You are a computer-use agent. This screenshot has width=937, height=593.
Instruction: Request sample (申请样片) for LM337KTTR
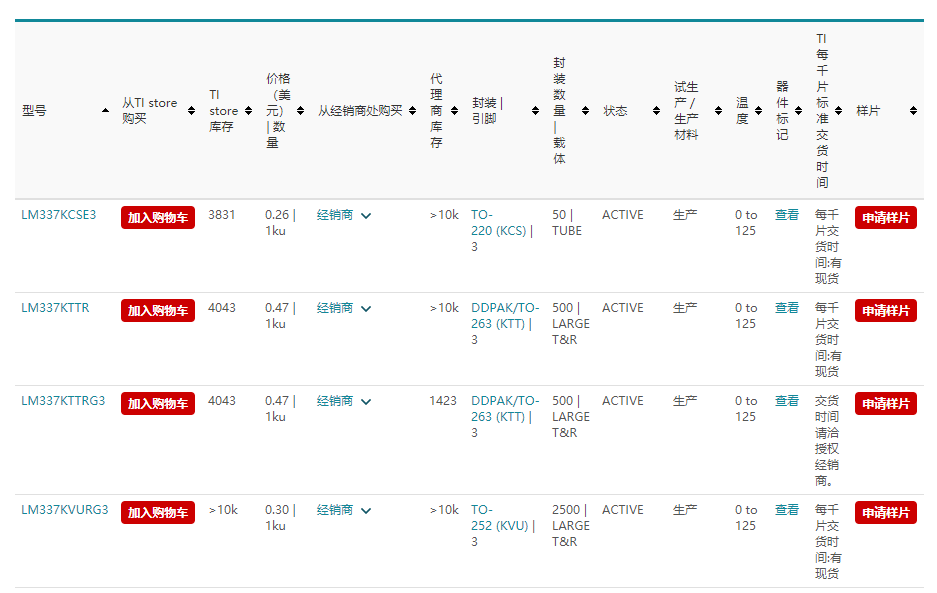886,311
